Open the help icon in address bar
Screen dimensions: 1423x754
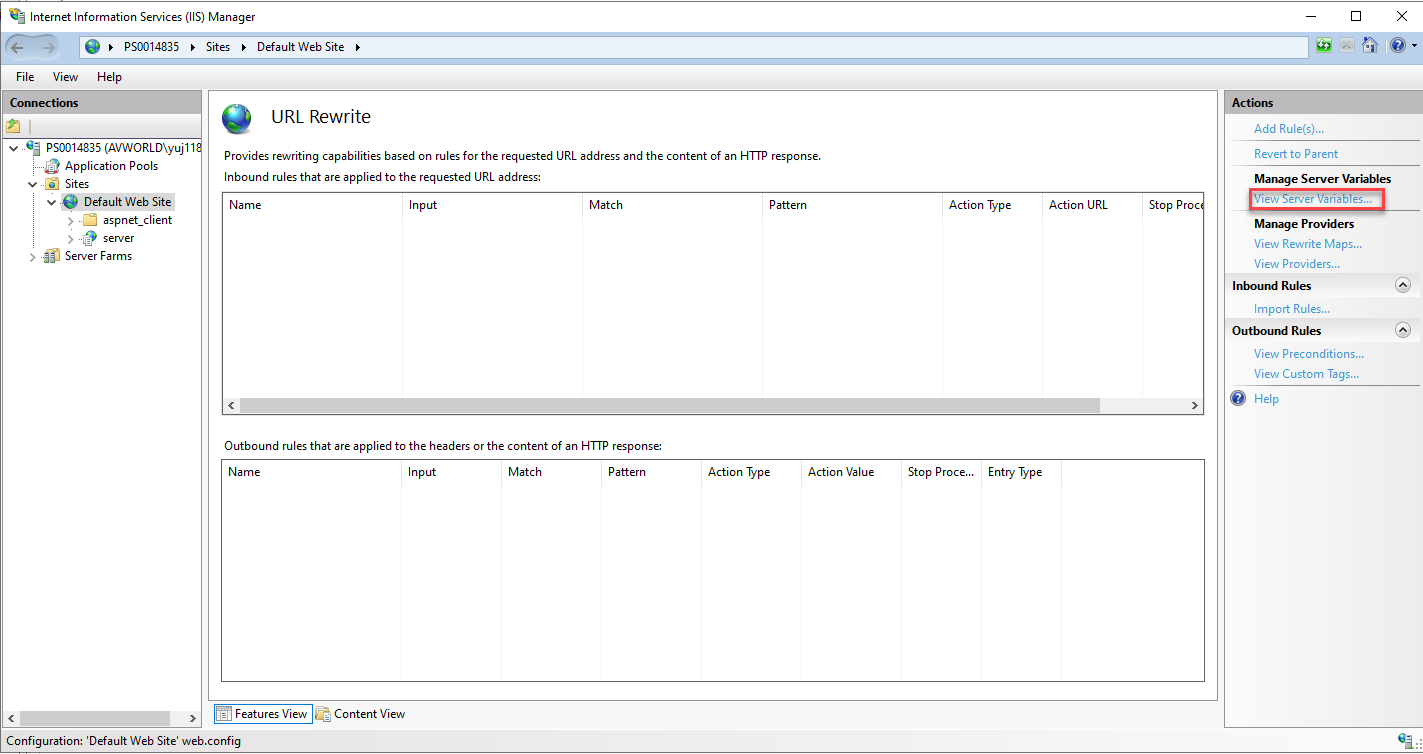[1397, 46]
